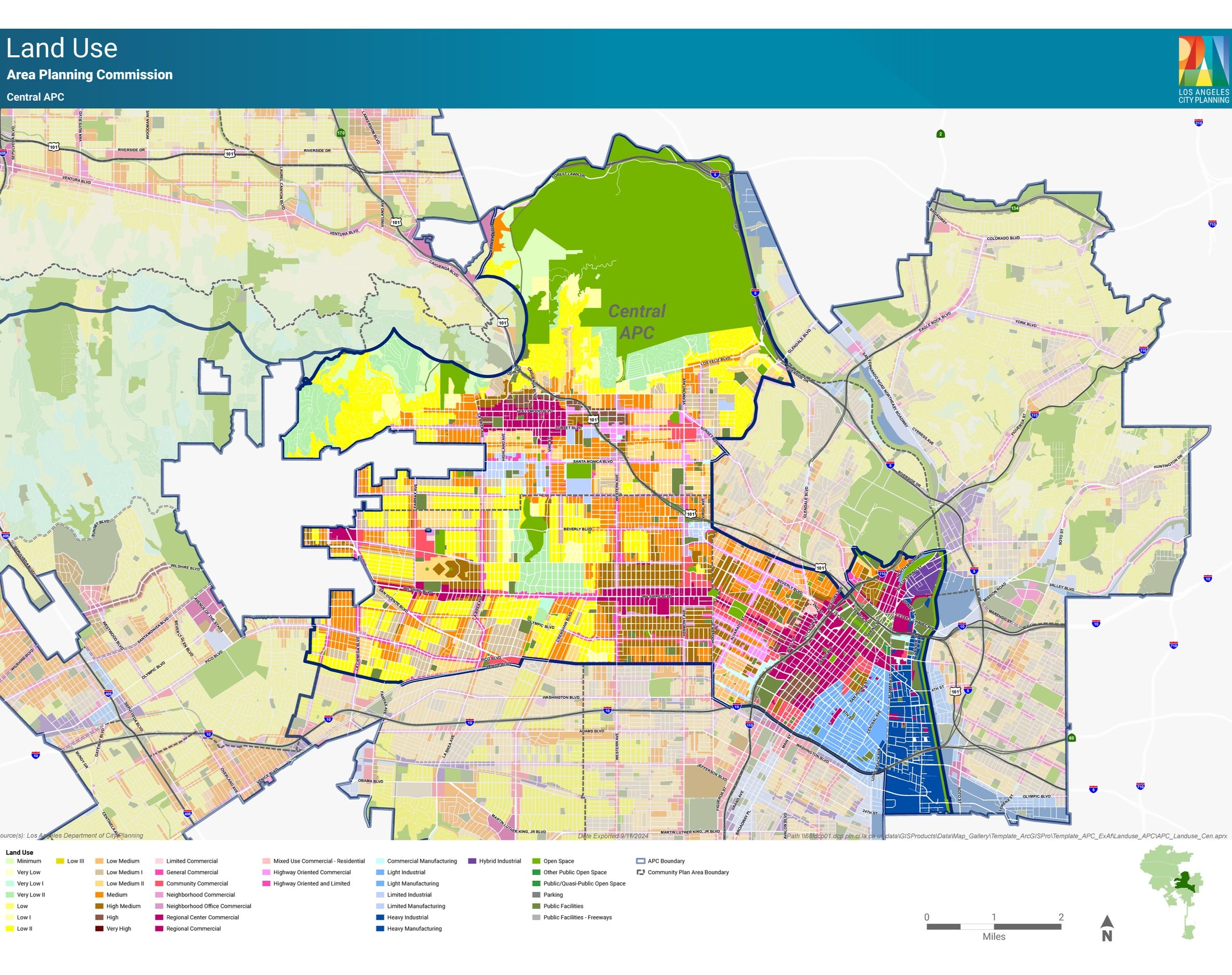
Task: Click the Neighborhood Office Commercial legend label
Action: click(x=209, y=906)
